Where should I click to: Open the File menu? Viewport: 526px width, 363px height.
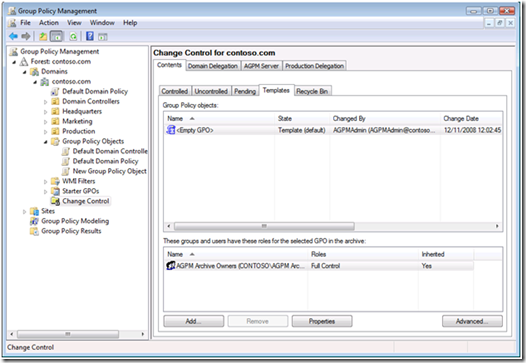tap(25, 23)
